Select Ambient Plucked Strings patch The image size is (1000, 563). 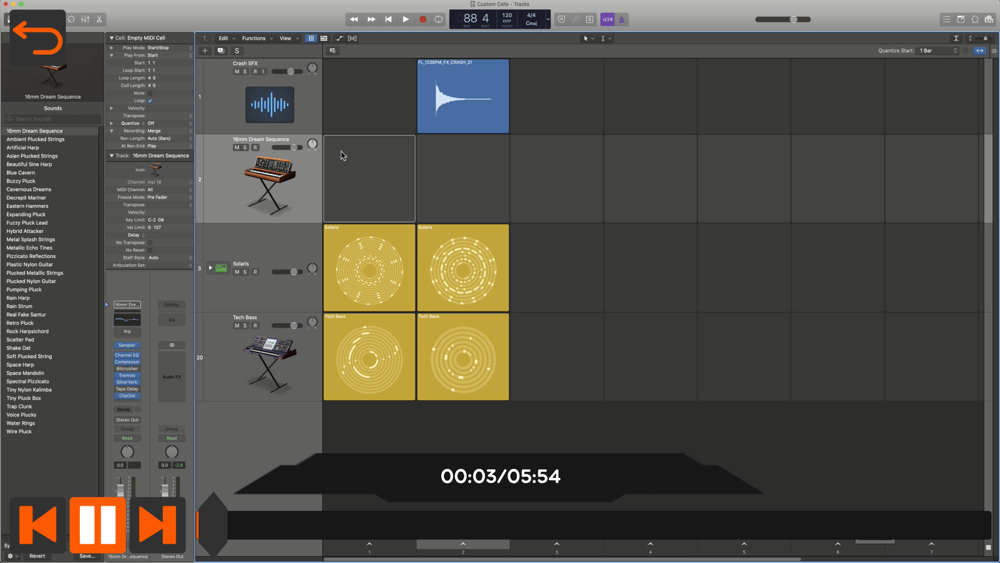[x=35, y=139]
